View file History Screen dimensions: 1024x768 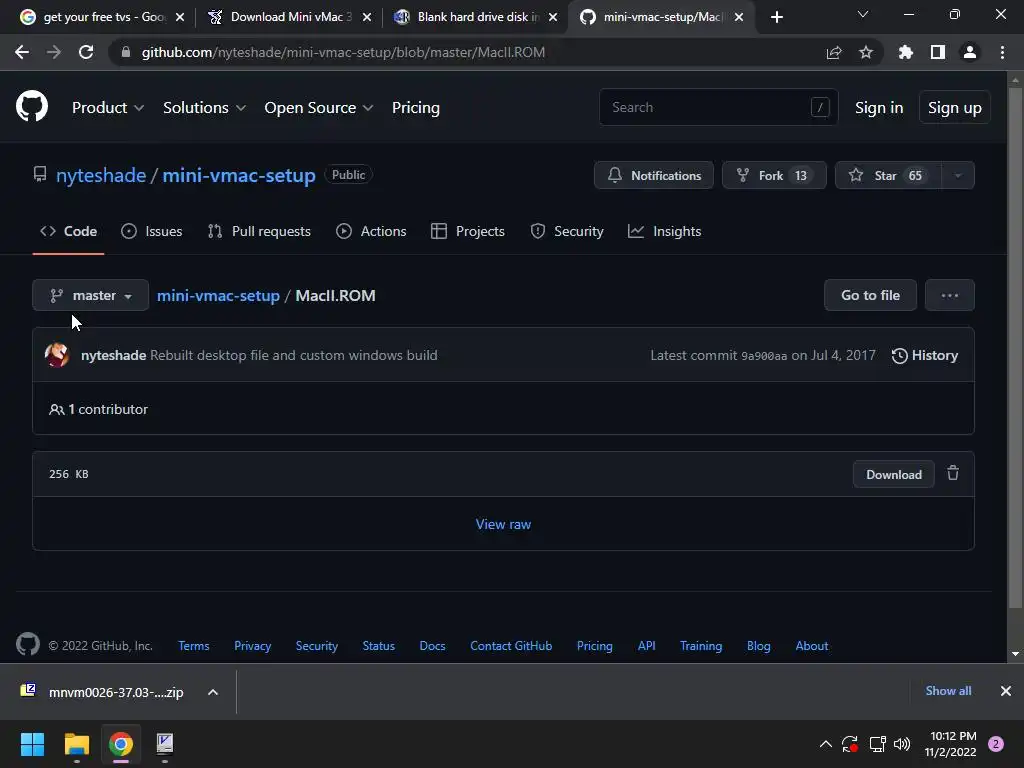coord(925,355)
